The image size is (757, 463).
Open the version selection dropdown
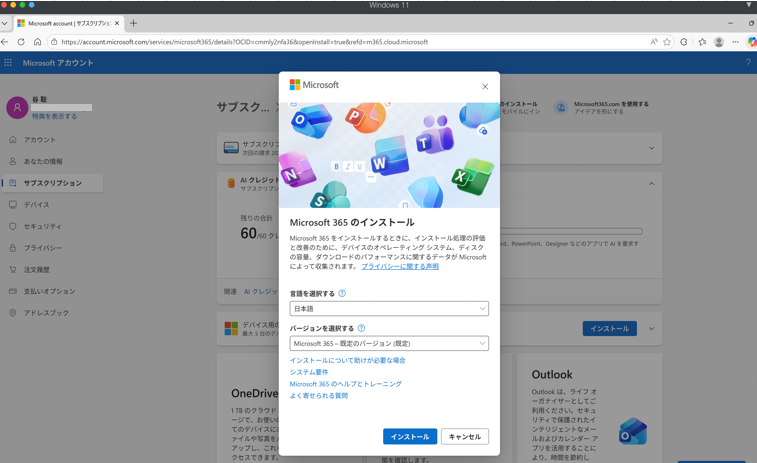pyautogui.click(x=389, y=343)
